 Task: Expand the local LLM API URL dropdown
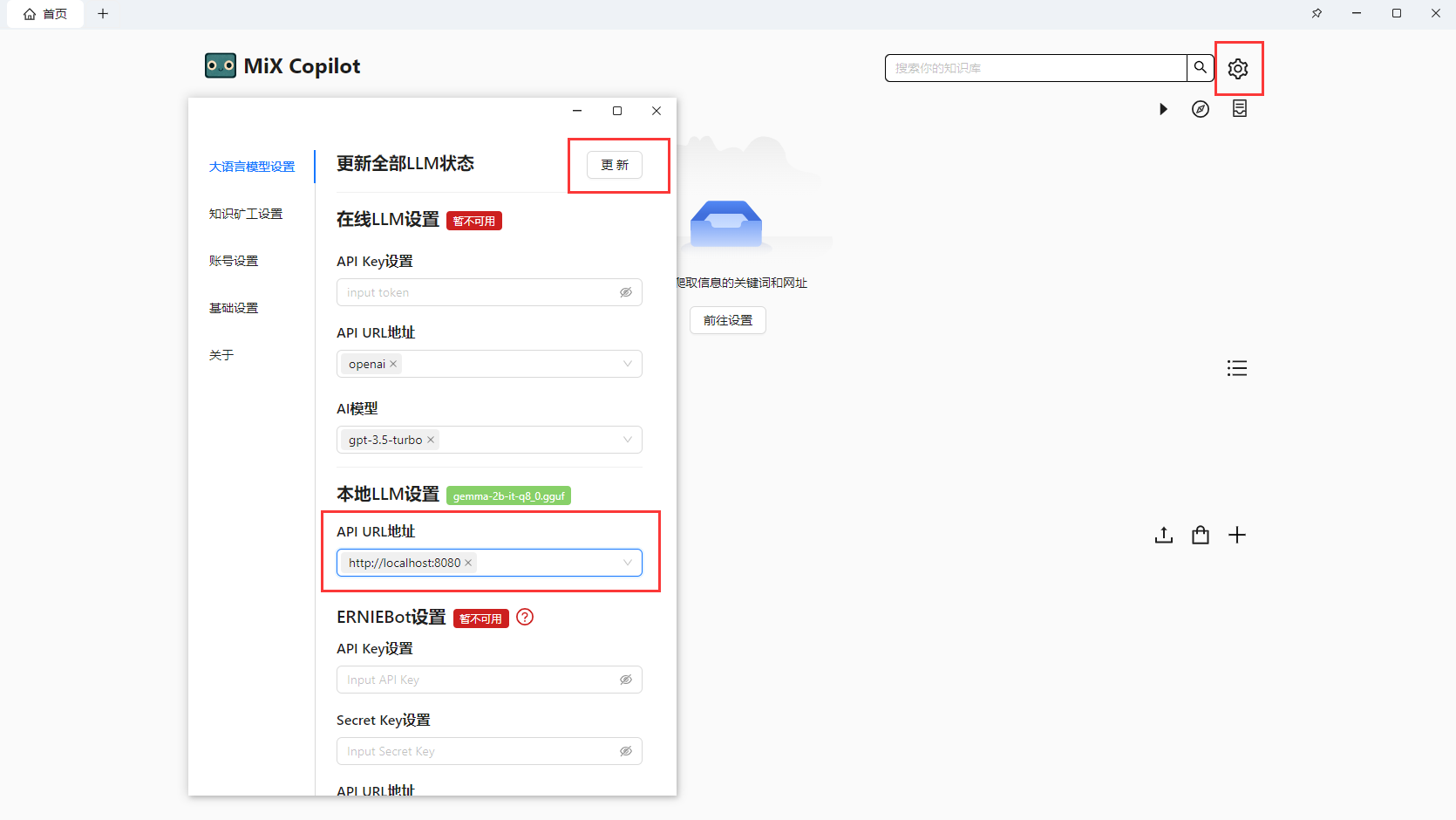[627, 563]
